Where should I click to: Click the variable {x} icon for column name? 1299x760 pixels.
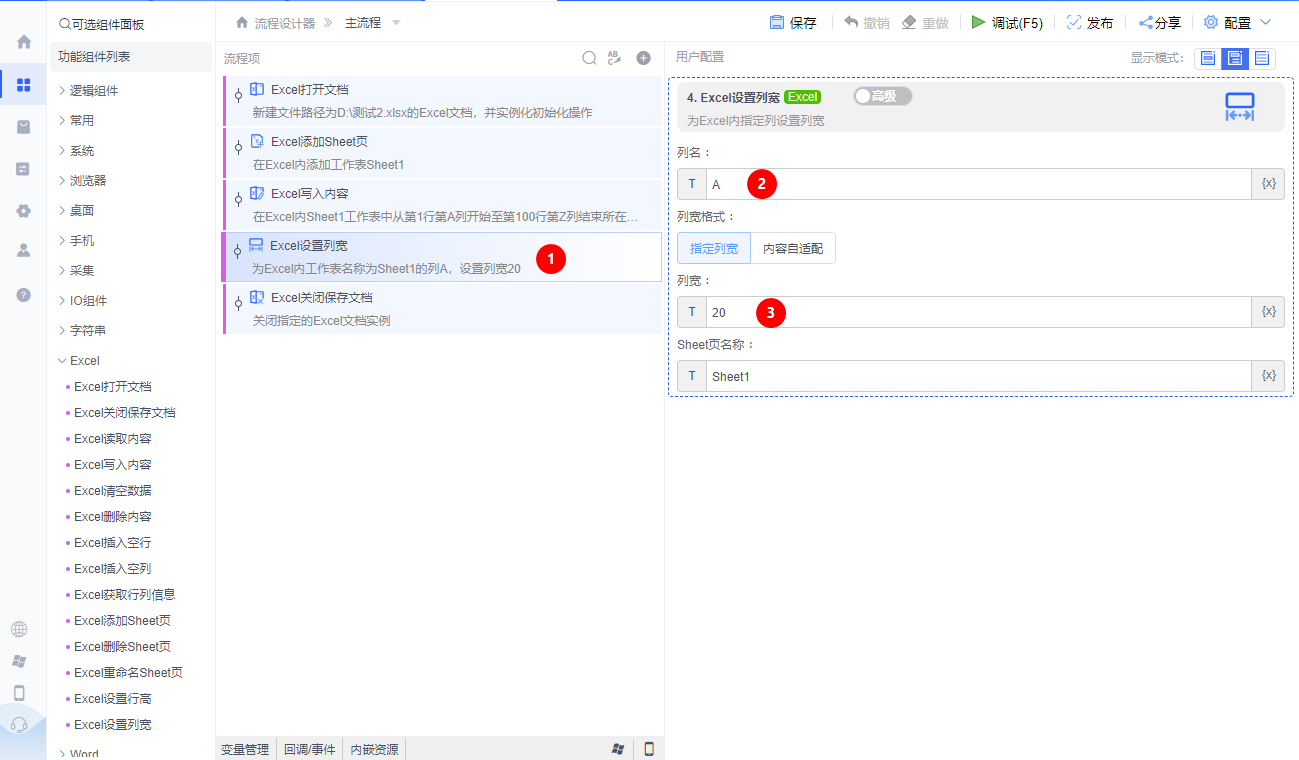tap(1268, 184)
